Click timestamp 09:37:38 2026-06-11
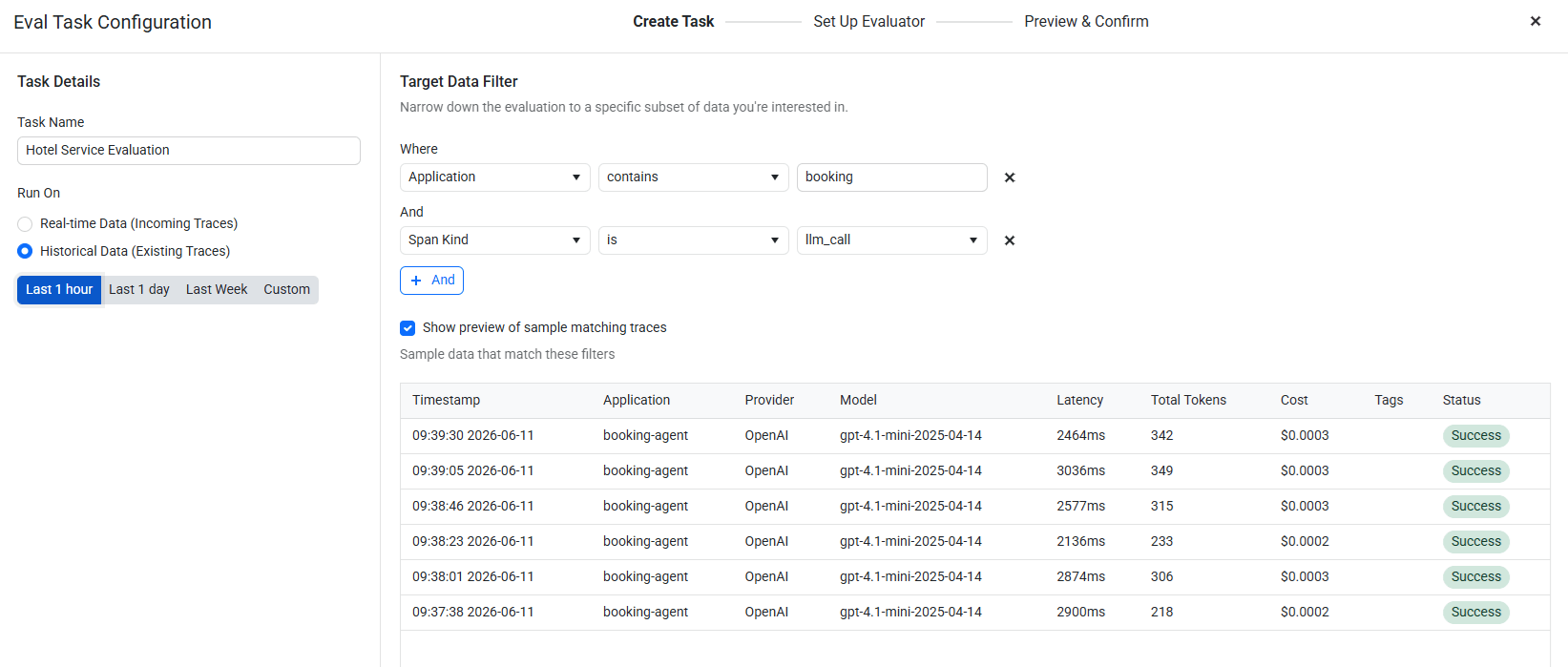Image resolution: width=1568 pixels, height=667 pixels. [x=473, y=613]
